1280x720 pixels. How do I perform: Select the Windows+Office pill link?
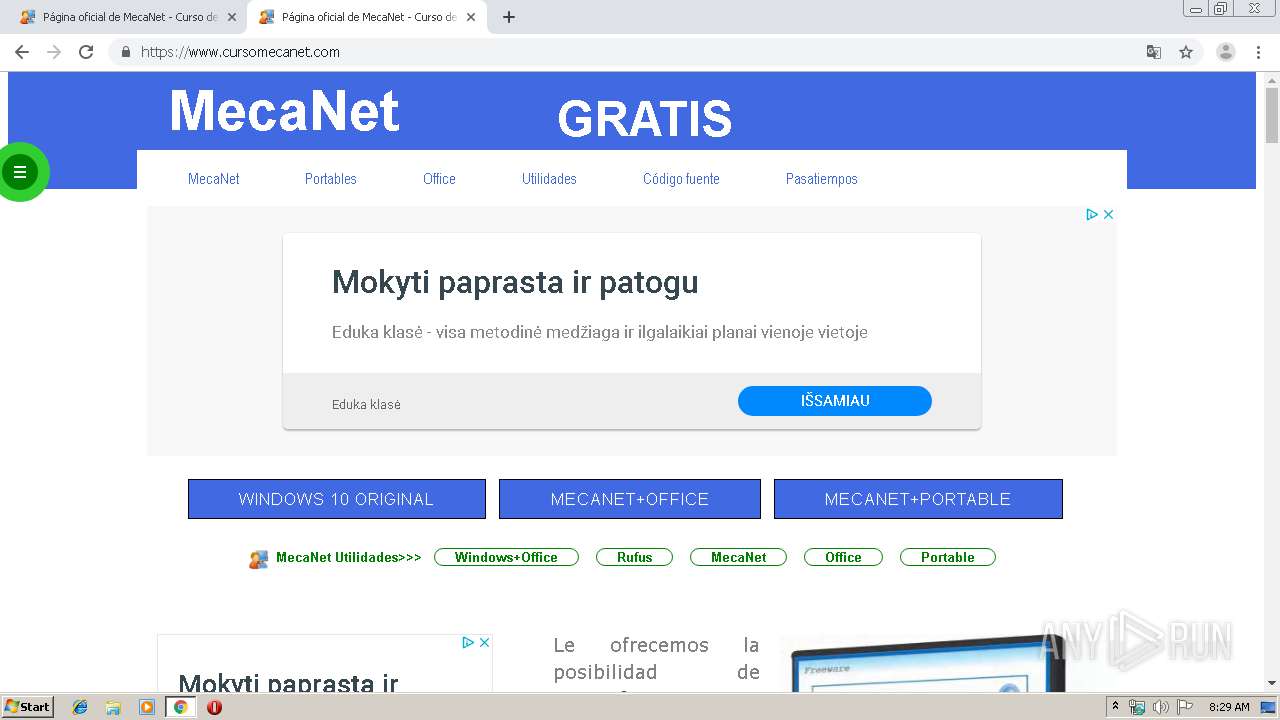[x=506, y=557]
